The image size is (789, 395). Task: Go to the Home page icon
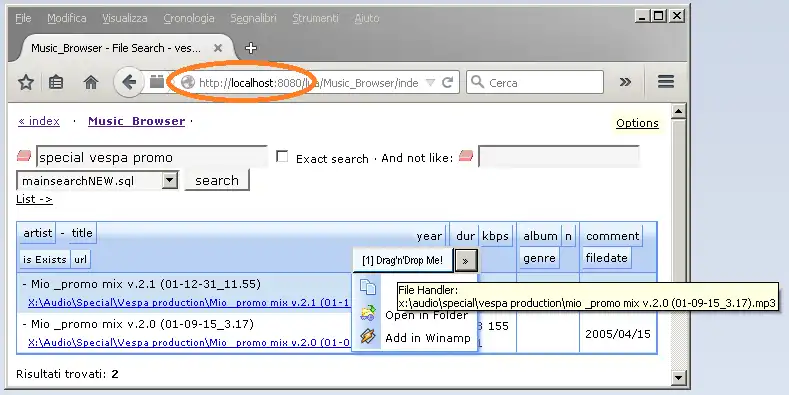pyautogui.click(x=91, y=82)
